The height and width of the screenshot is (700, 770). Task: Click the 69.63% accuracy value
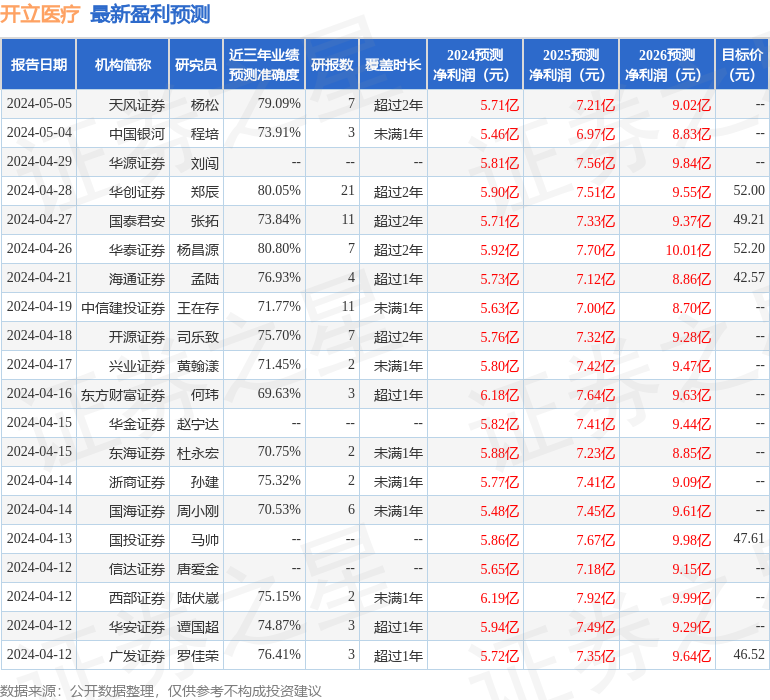coord(279,393)
